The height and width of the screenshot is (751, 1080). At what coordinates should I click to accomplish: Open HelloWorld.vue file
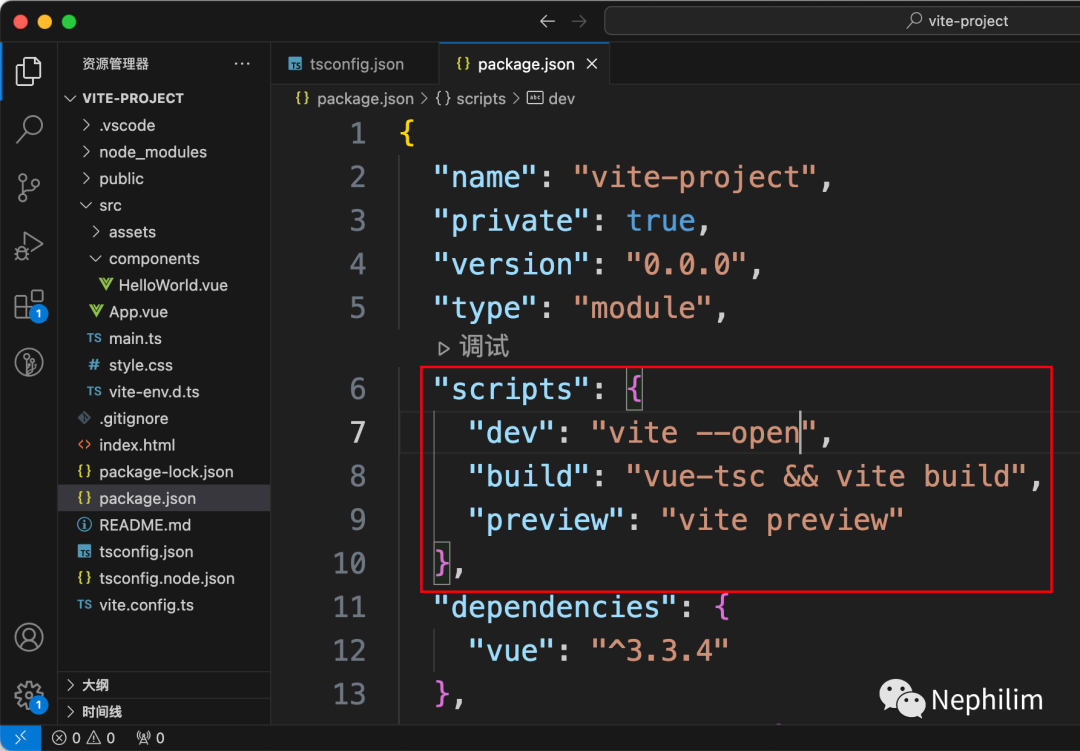click(164, 285)
